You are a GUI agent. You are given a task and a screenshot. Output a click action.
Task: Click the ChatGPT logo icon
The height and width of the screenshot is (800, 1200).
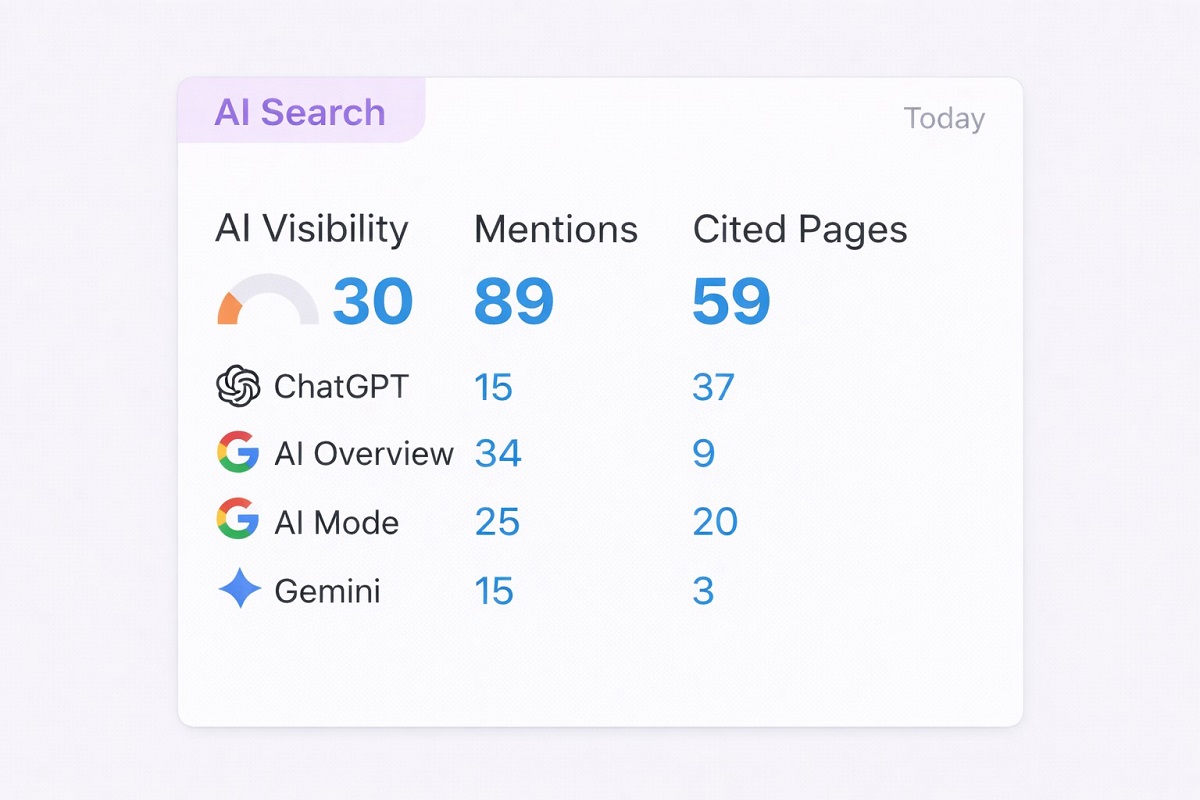(x=238, y=386)
